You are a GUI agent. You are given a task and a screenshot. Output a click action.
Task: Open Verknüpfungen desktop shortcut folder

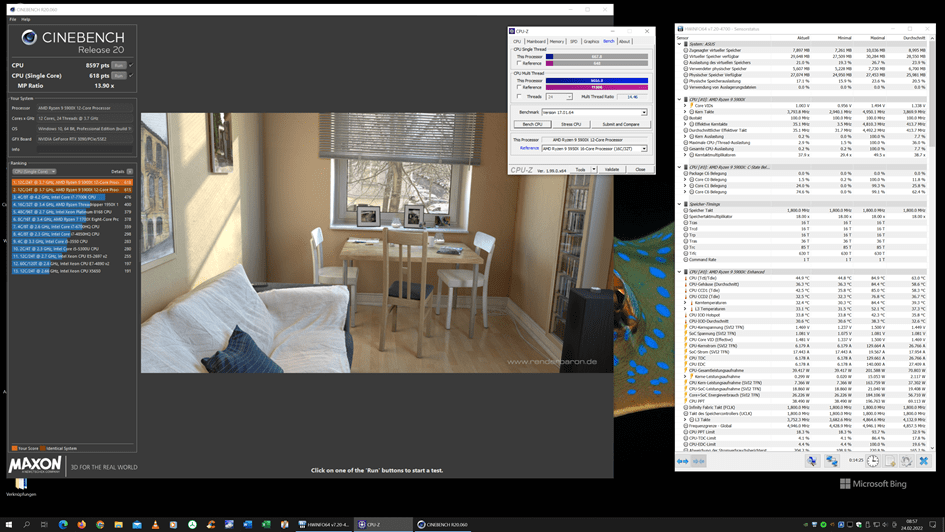pos(21,487)
